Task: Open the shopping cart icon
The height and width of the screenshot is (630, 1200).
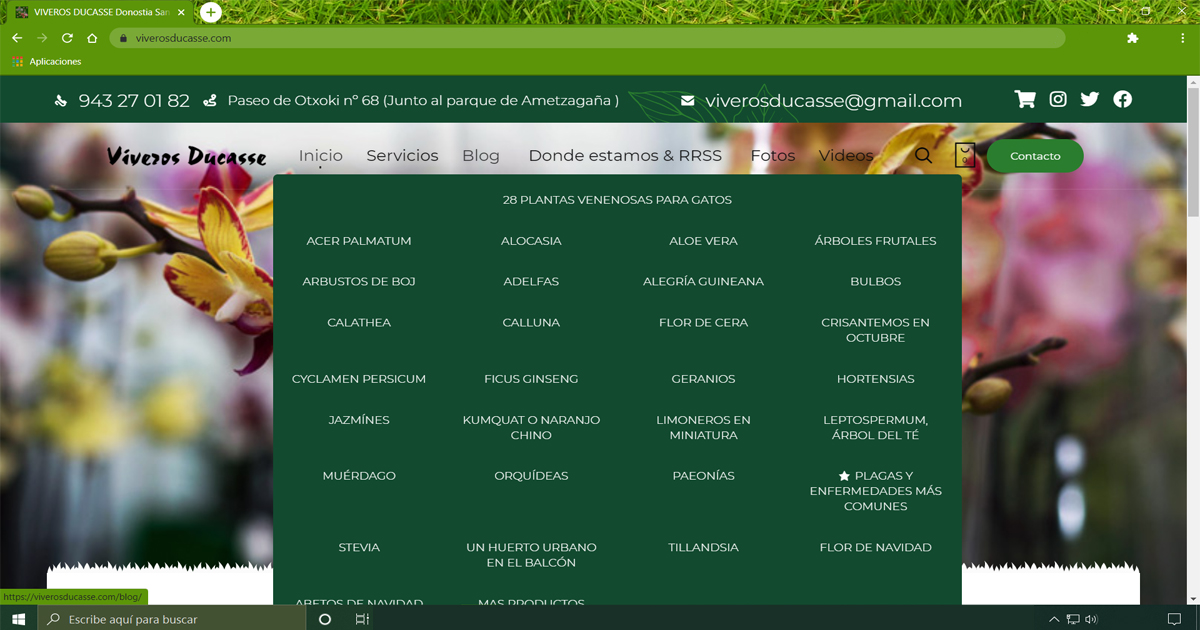Action: [1025, 99]
